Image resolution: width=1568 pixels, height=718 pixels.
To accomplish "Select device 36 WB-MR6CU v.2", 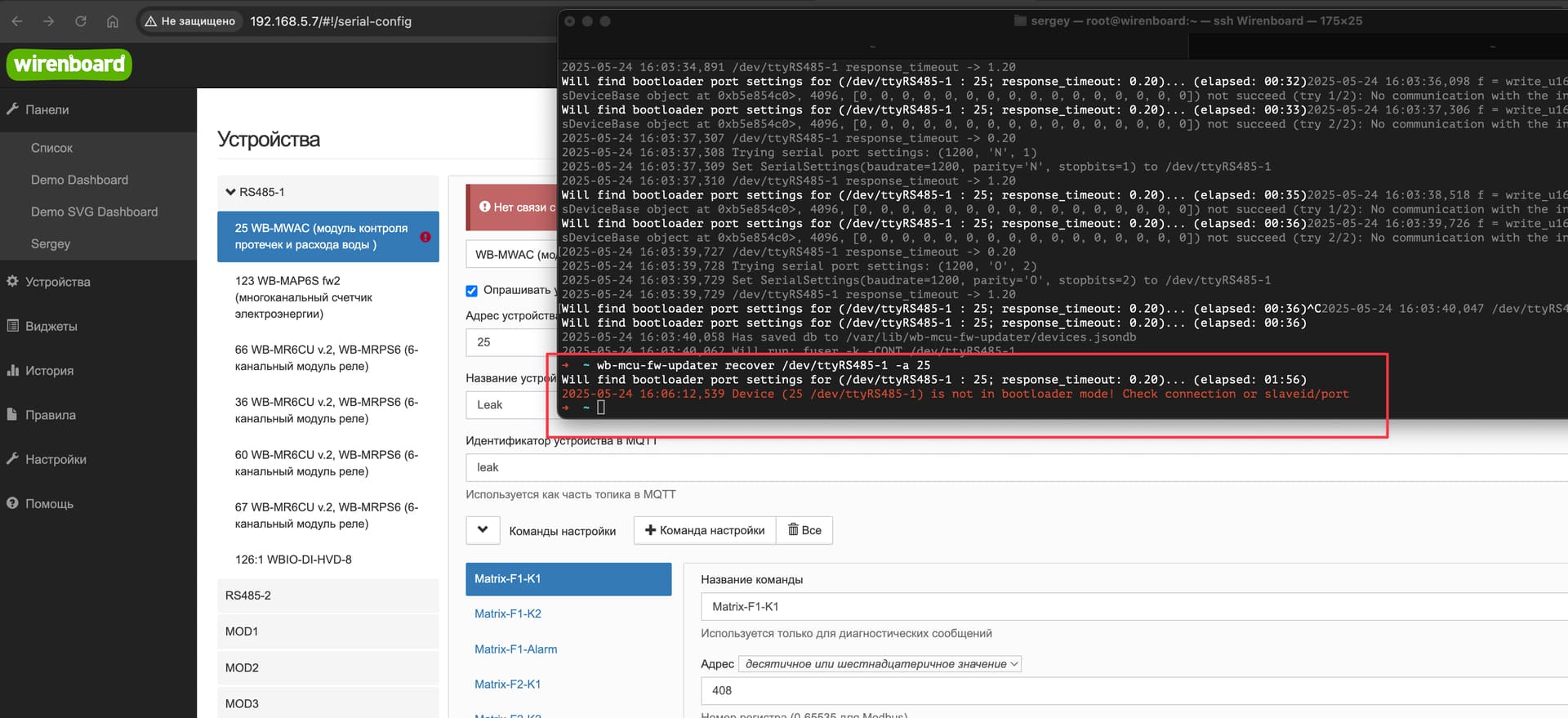I will pyautogui.click(x=328, y=410).
